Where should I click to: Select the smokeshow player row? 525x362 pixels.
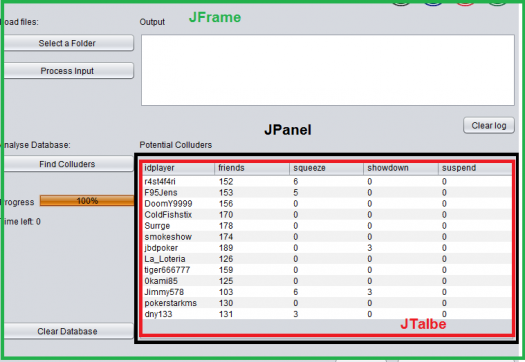[x=327, y=237]
